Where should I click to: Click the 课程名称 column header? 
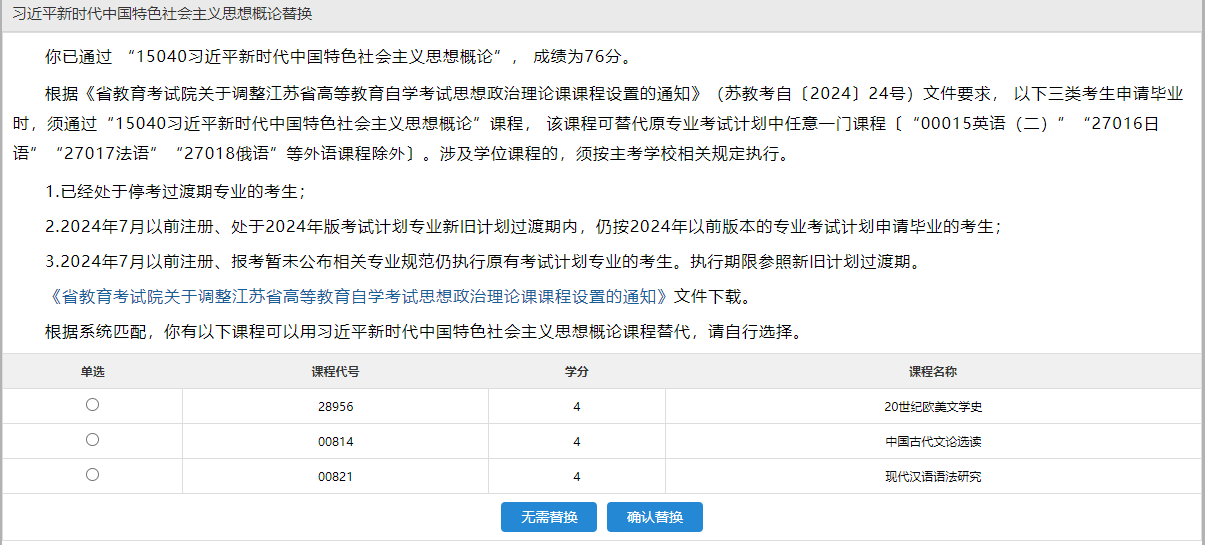click(933, 371)
